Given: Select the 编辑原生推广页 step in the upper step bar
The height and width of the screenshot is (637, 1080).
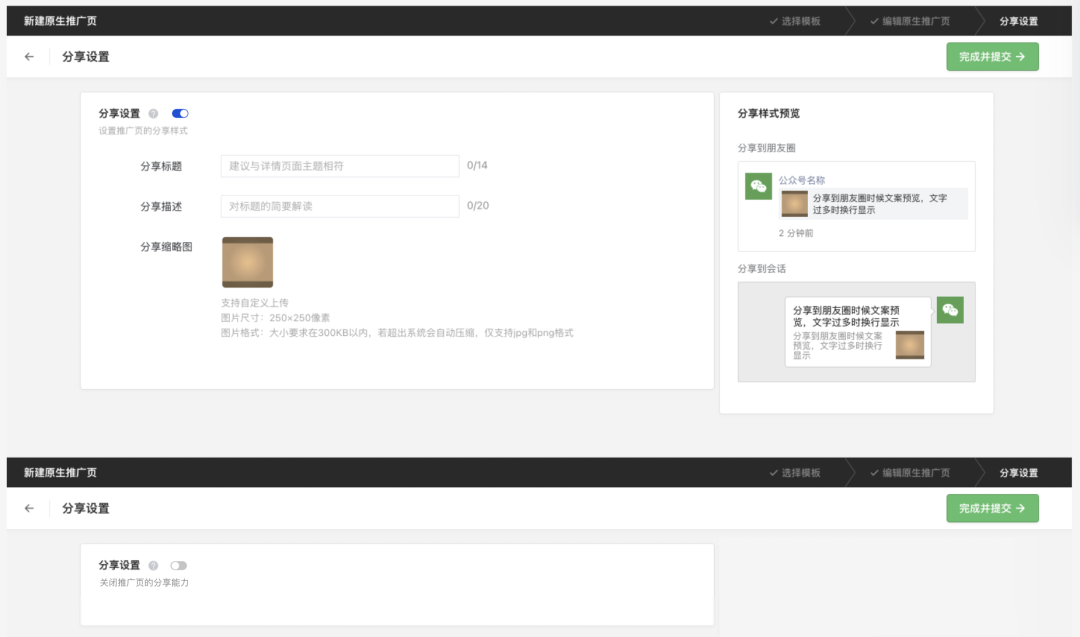Looking at the screenshot, I should point(909,21).
